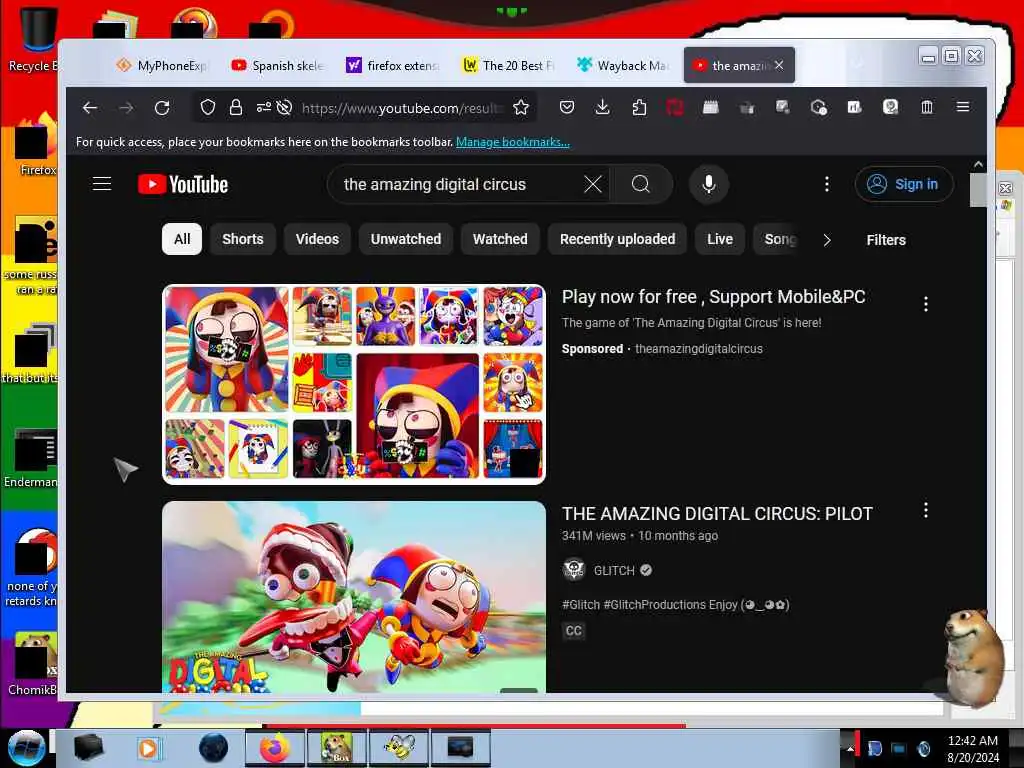Select the Live filter chip

(720, 239)
